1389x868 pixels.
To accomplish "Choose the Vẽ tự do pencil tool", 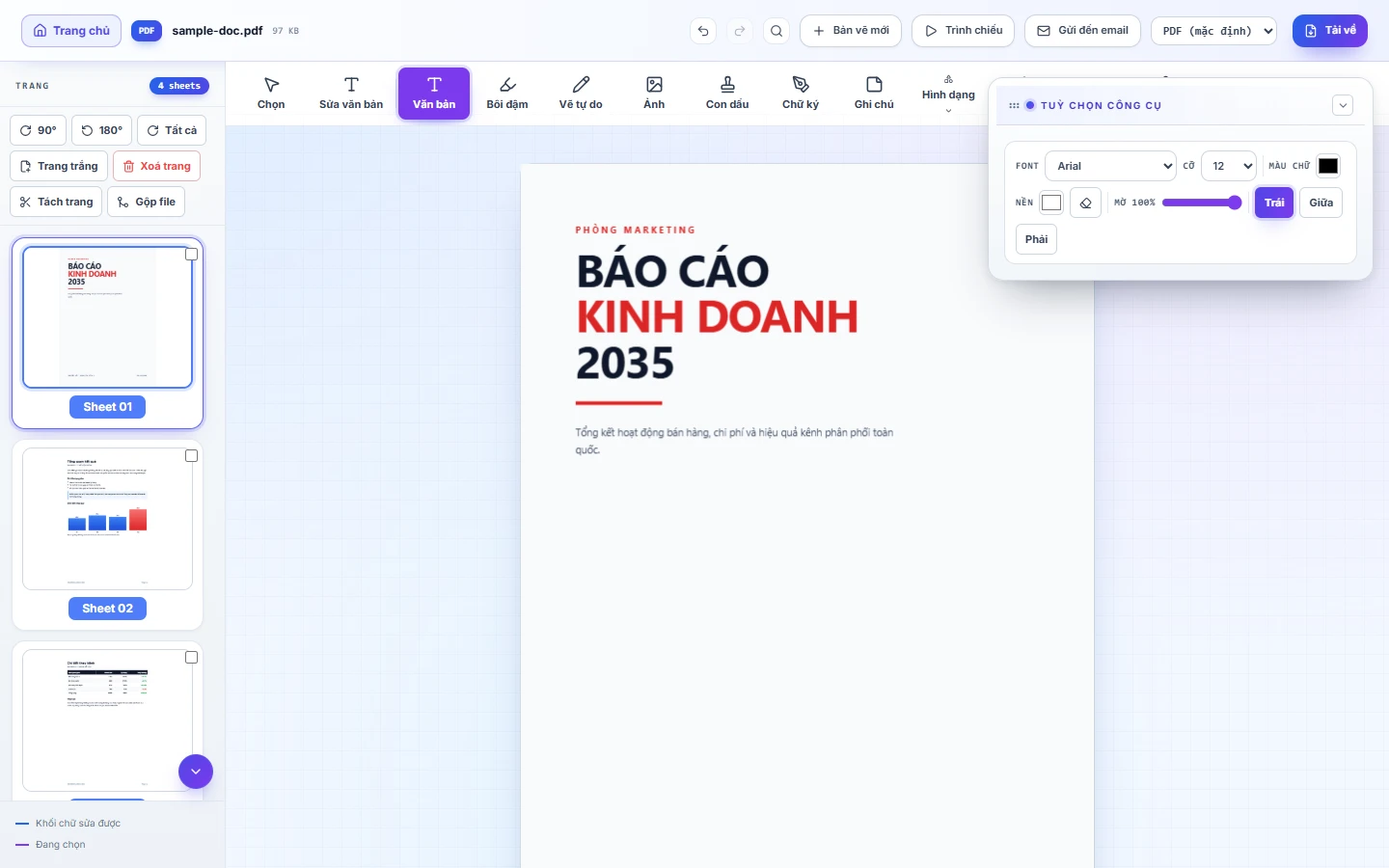I will (x=581, y=94).
